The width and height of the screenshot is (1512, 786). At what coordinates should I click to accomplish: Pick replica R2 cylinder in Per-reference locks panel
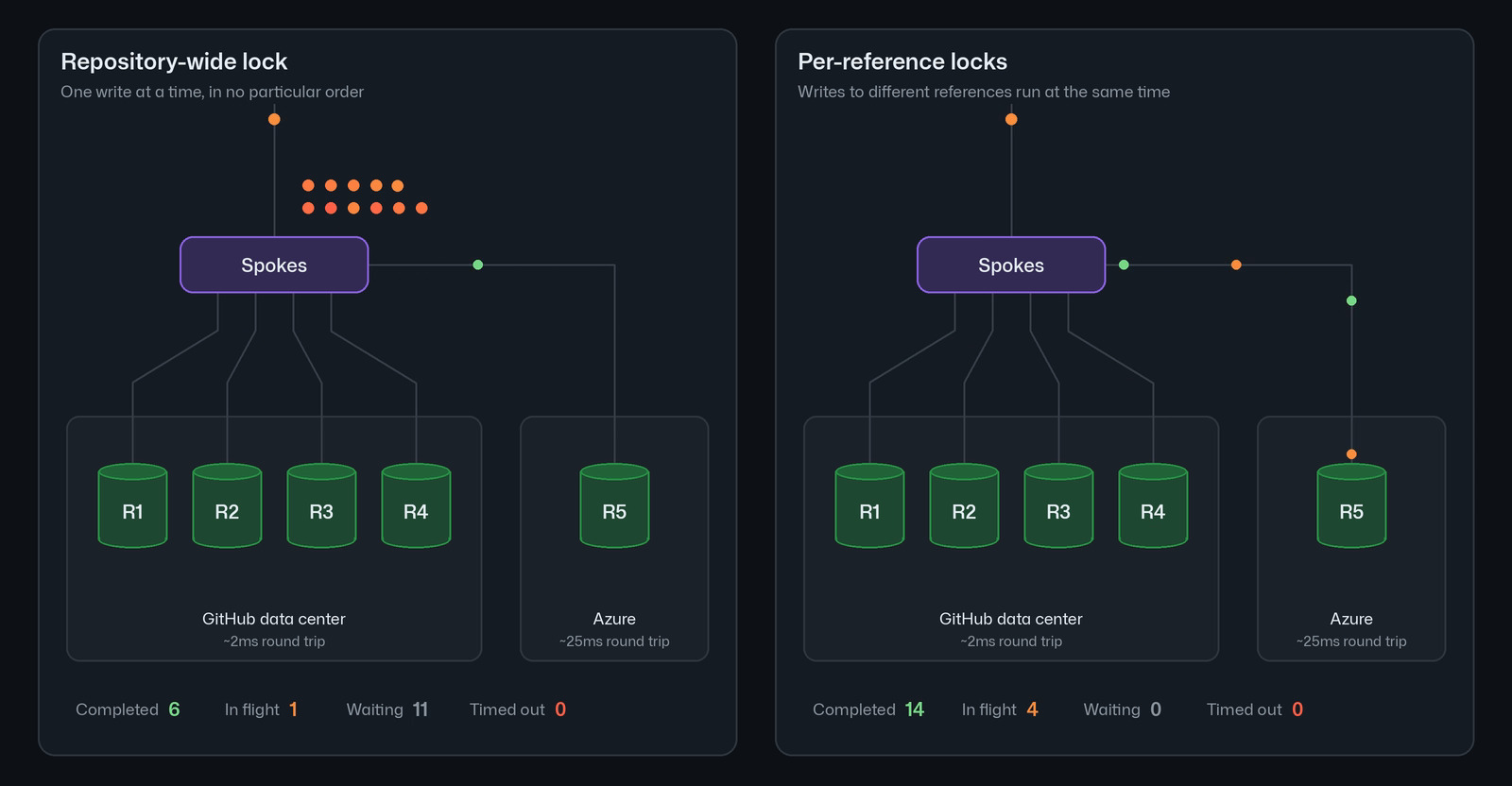click(964, 505)
